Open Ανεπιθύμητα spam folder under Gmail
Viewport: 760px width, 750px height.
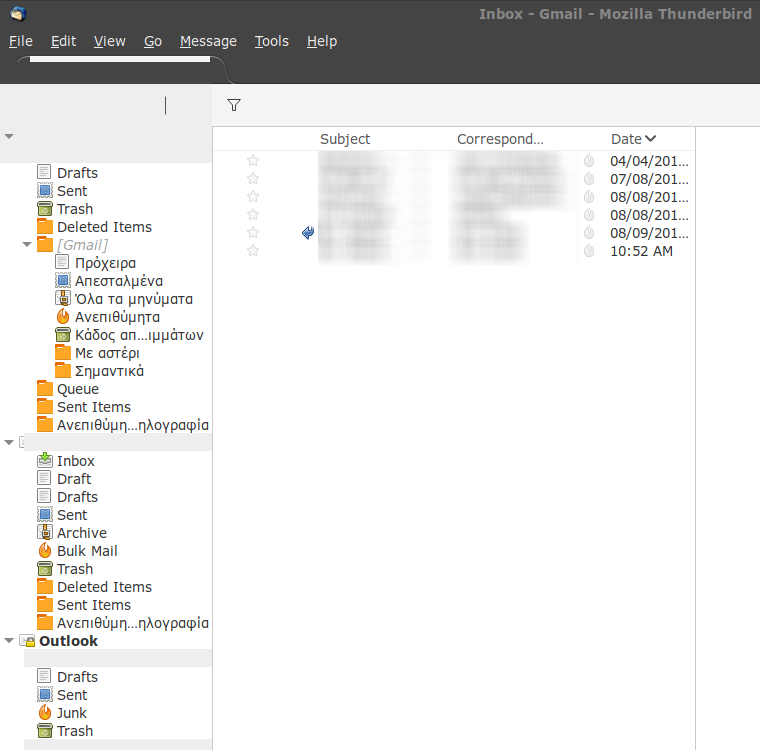[116, 317]
